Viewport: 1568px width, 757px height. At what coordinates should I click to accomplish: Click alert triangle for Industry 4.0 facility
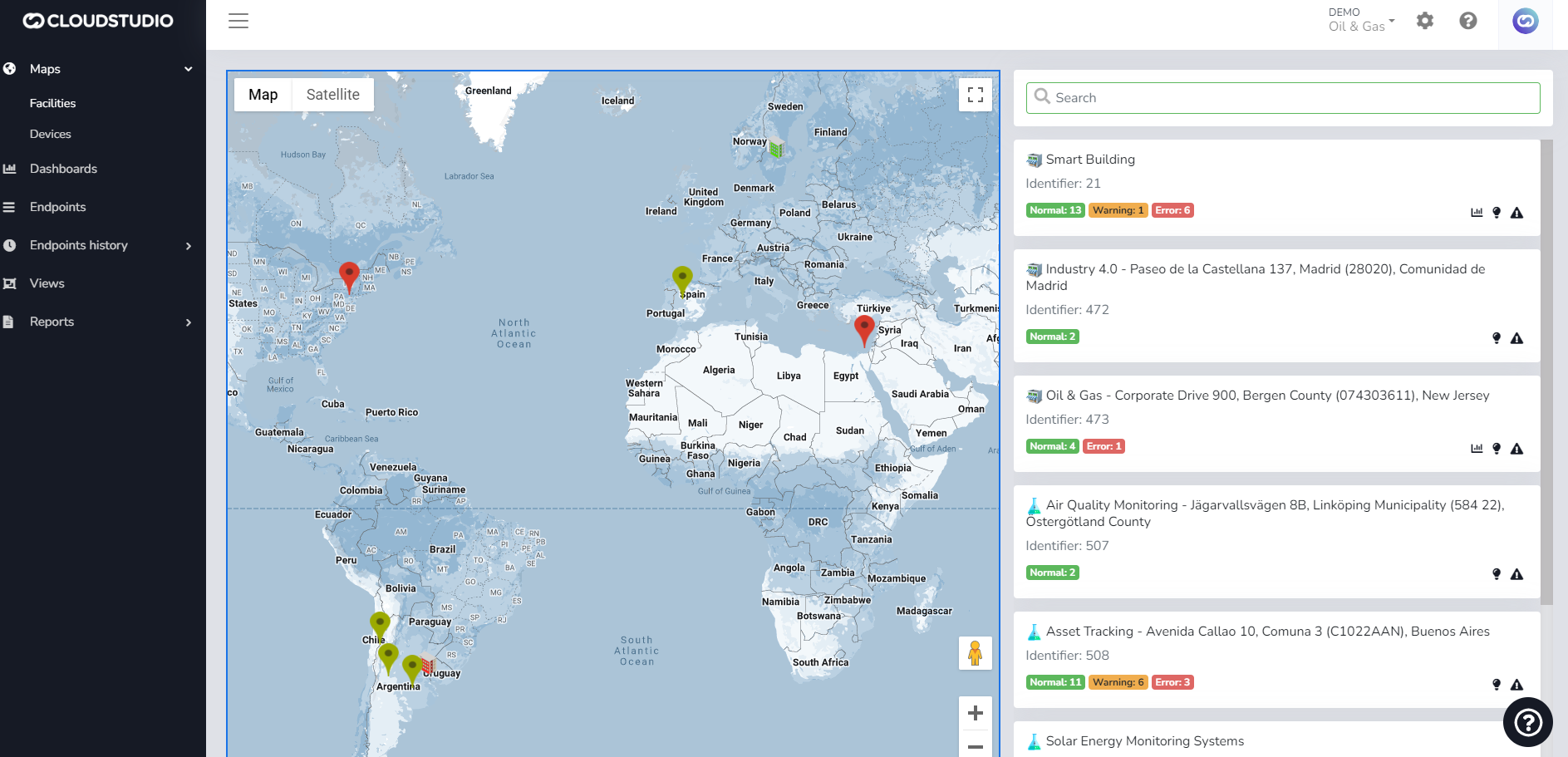click(1516, 338)
